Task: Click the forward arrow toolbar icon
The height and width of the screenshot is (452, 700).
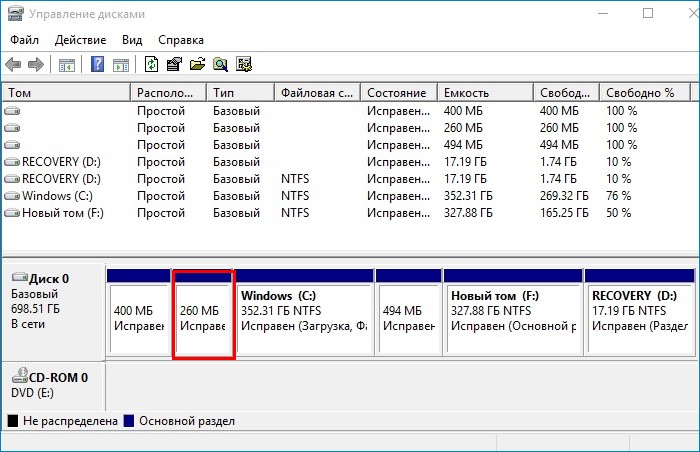Action: [x=35, y=65]
